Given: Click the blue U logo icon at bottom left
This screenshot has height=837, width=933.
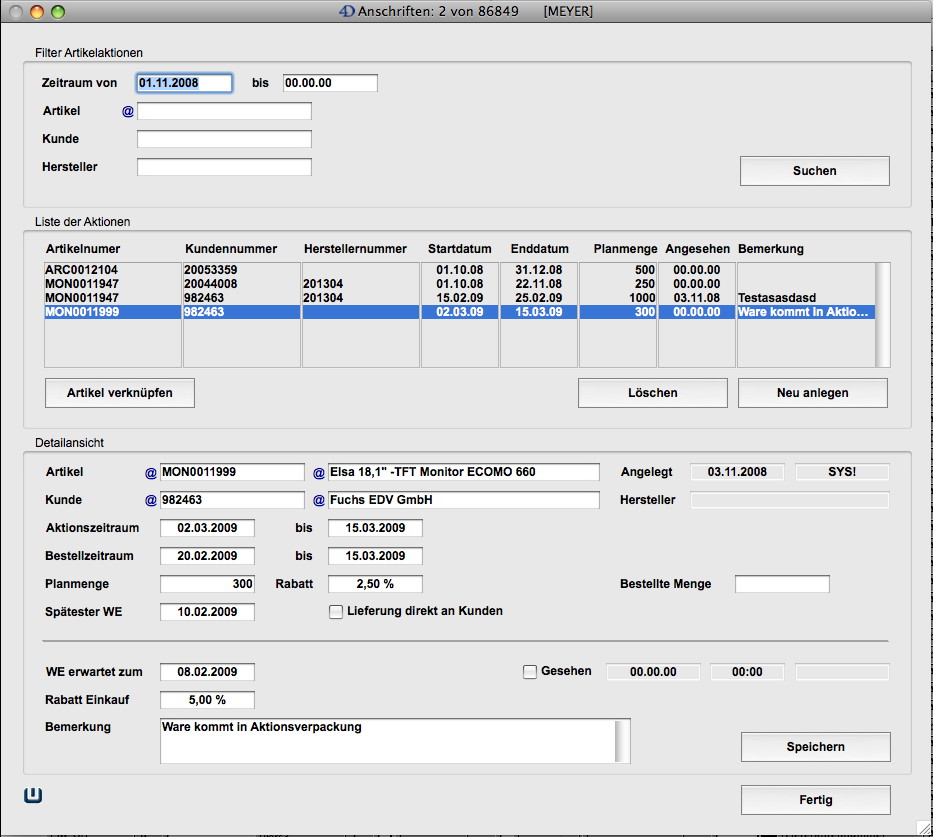Looking at the screenshot, I should pyautogui.click(x=34, y=796).
